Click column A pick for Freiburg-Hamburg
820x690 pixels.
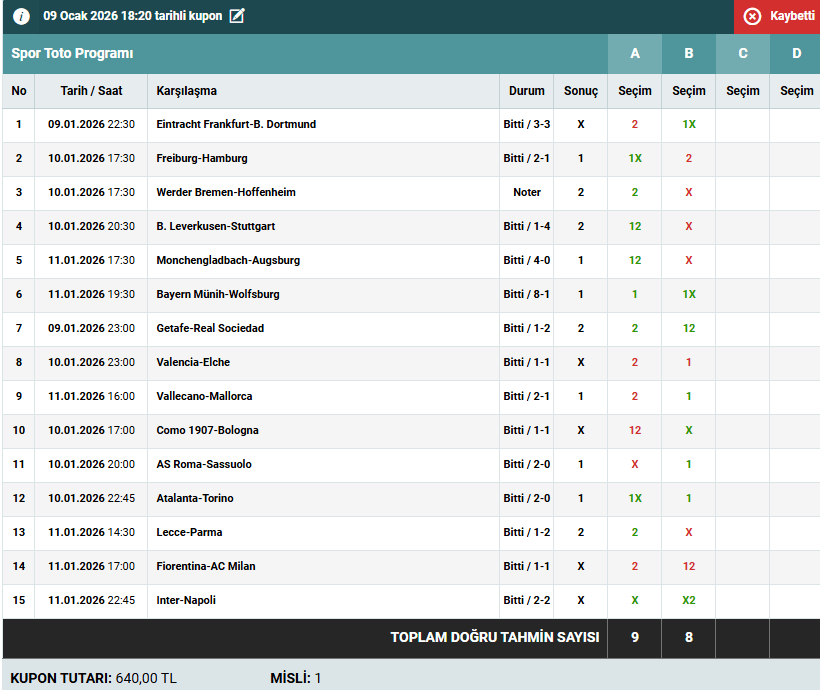pyautogui.click(x=635, y=159)
